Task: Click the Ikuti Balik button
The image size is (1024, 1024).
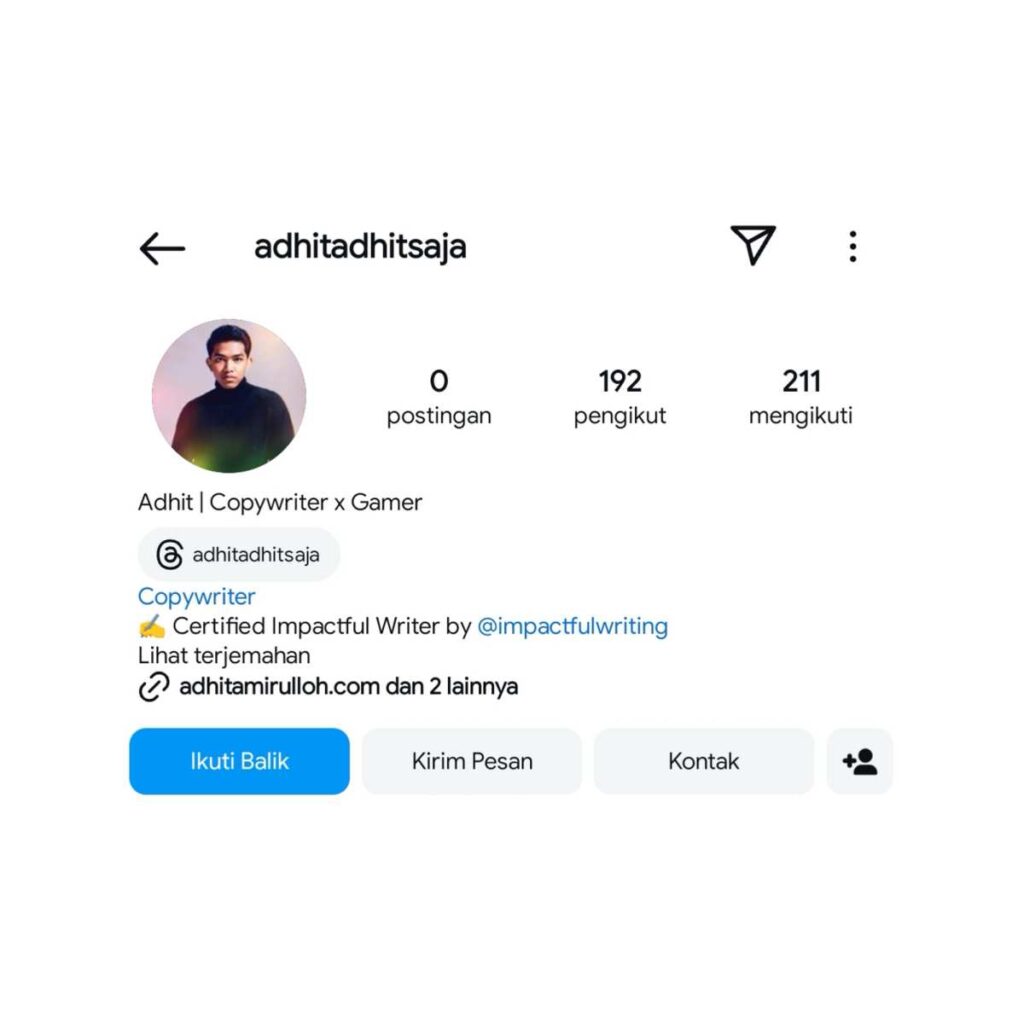Action: 240,761
